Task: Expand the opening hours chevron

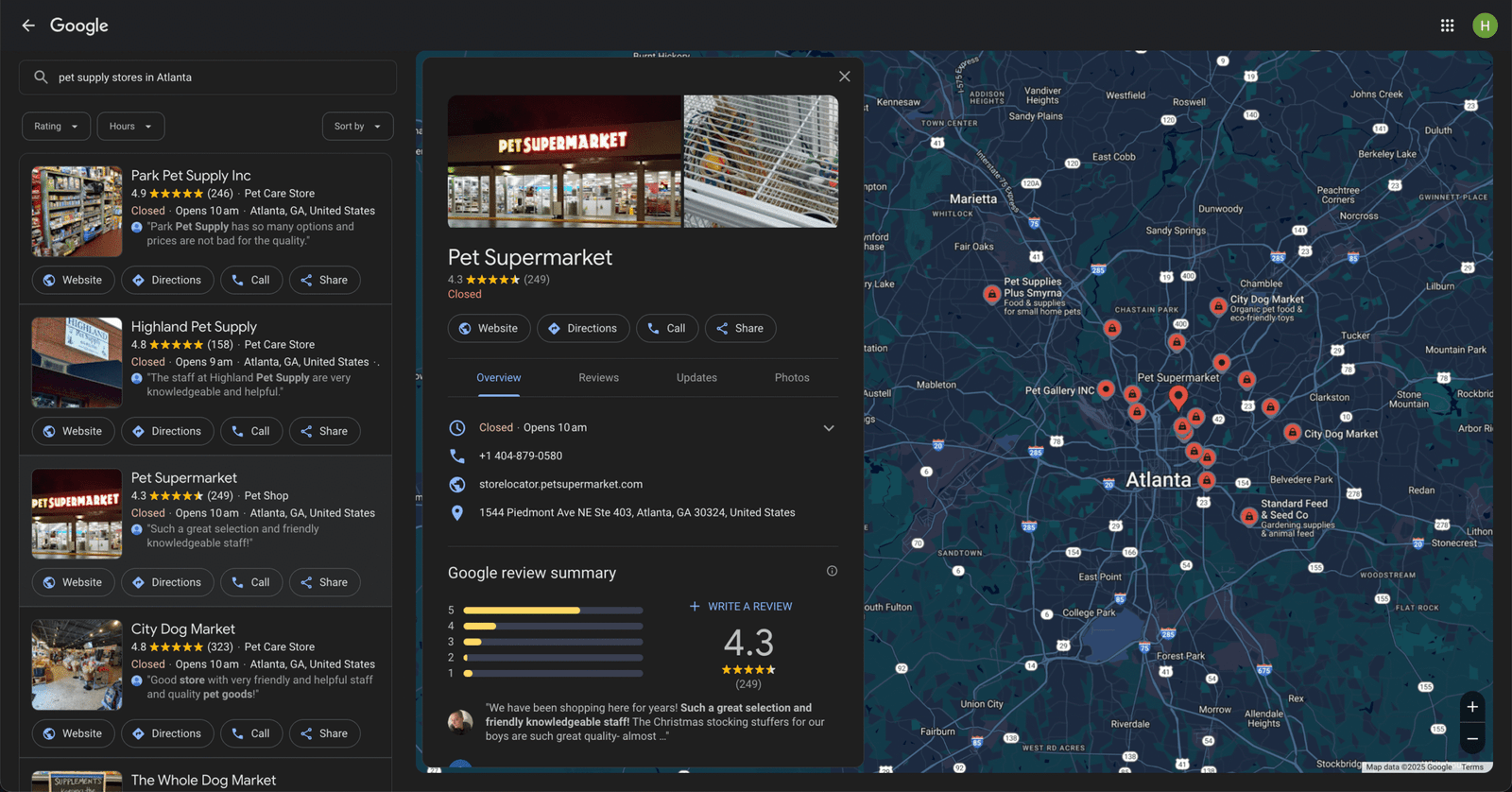Action: [829, 428]
